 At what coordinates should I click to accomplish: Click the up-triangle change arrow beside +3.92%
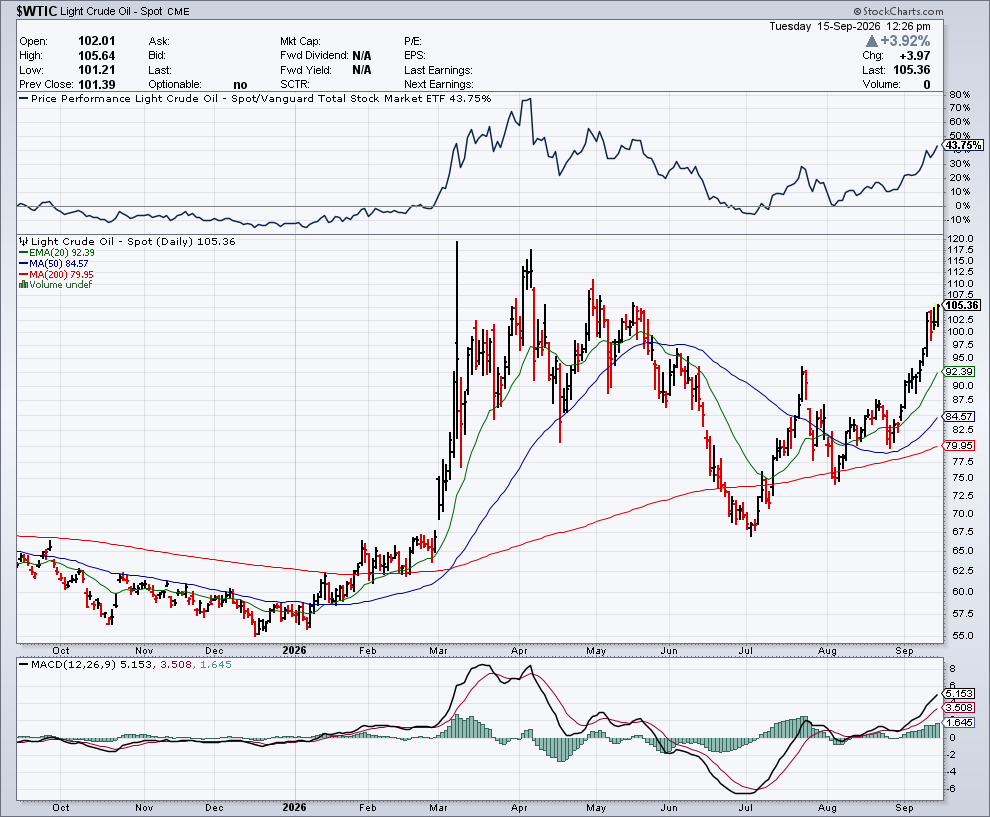pos(872,41)
